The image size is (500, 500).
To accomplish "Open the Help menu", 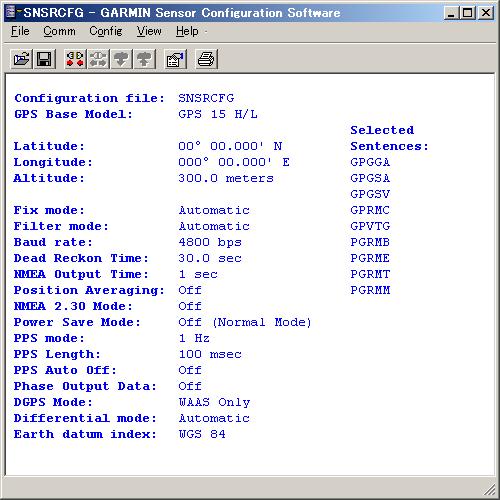I will point(187,31).
